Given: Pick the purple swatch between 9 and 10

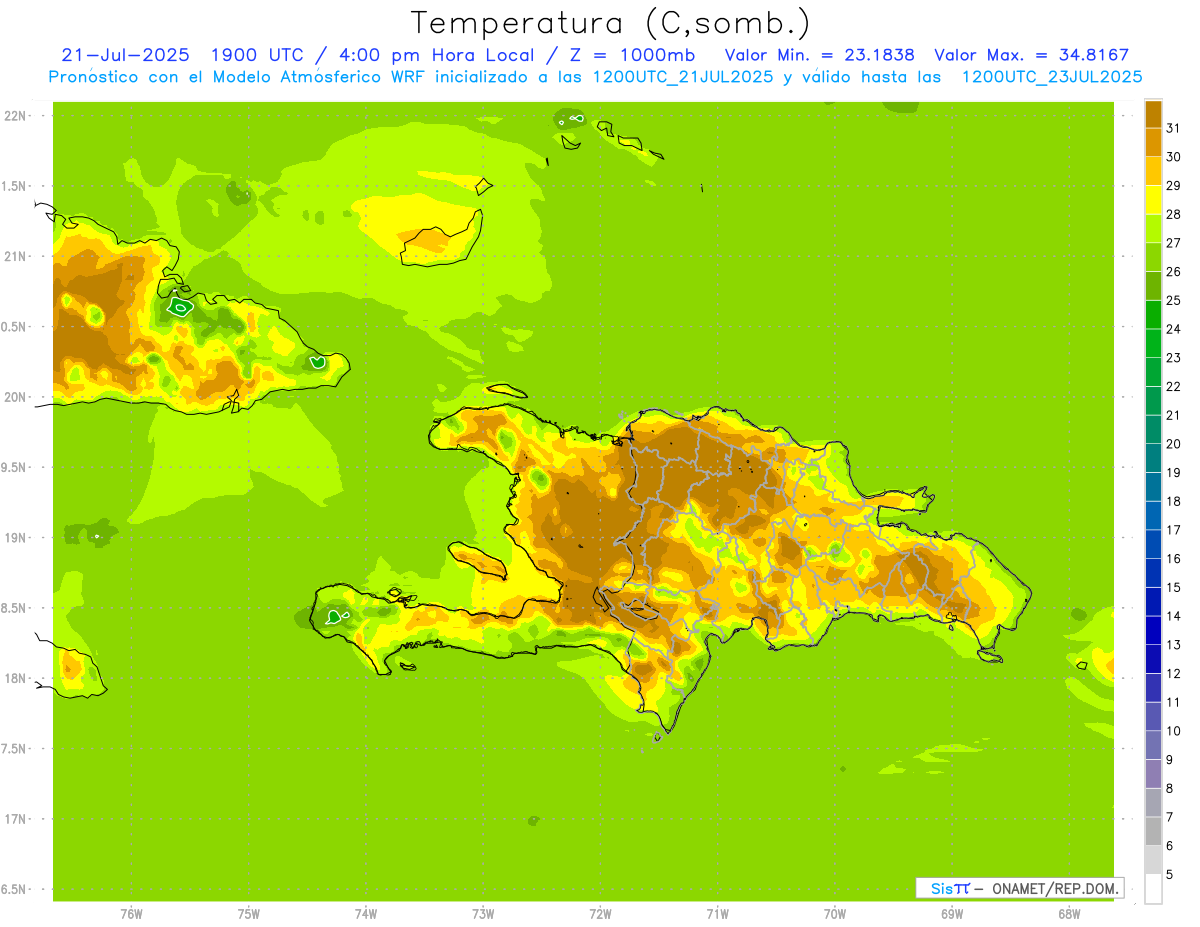Looking at the screenshot, I should click(1153, 745).
